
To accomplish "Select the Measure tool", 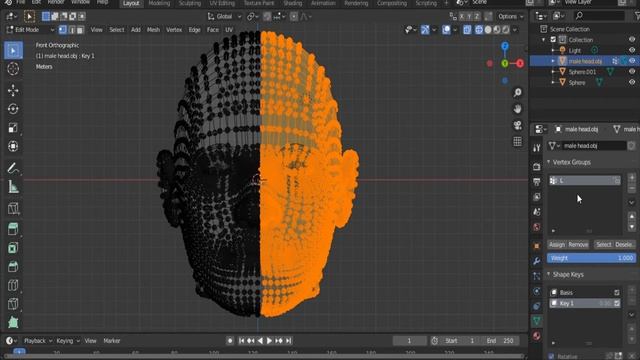I will (13, 187).
